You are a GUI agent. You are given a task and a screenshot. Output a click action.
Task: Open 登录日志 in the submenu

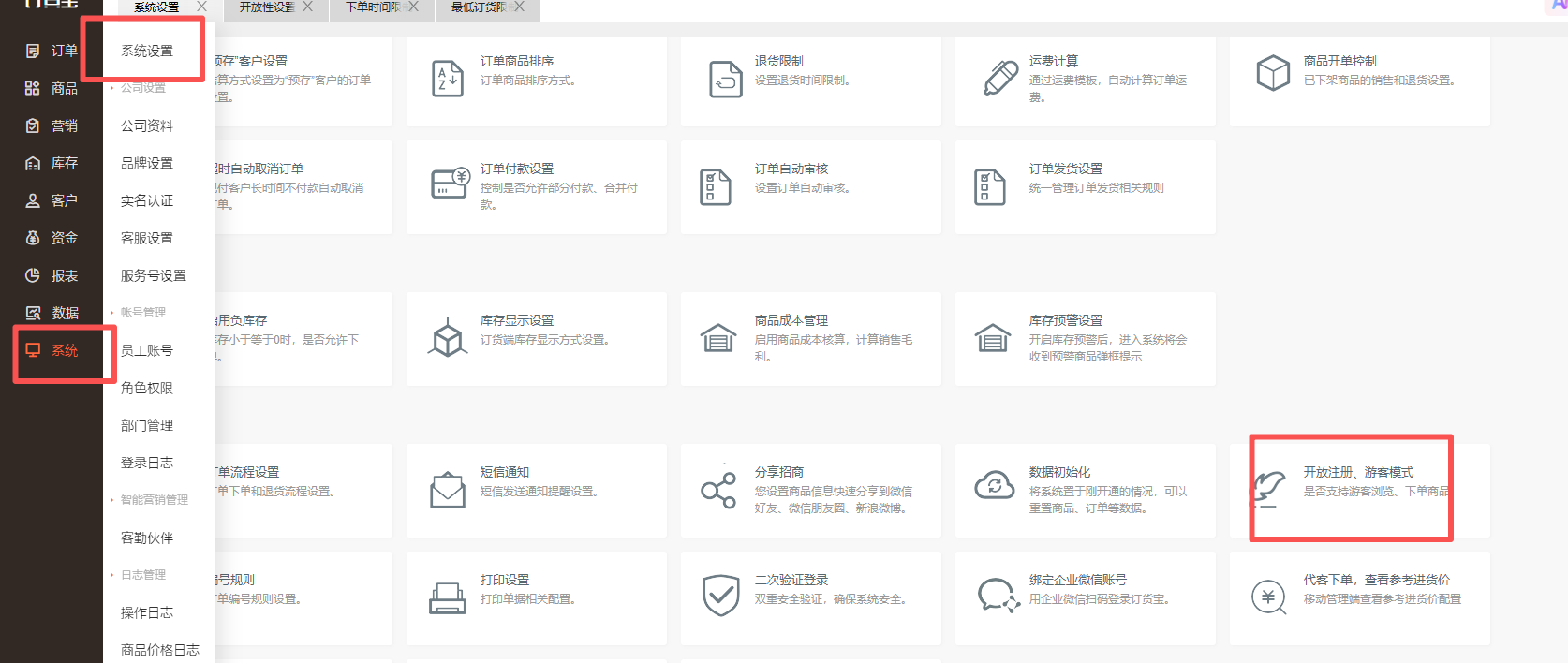(x=147, y=463)
